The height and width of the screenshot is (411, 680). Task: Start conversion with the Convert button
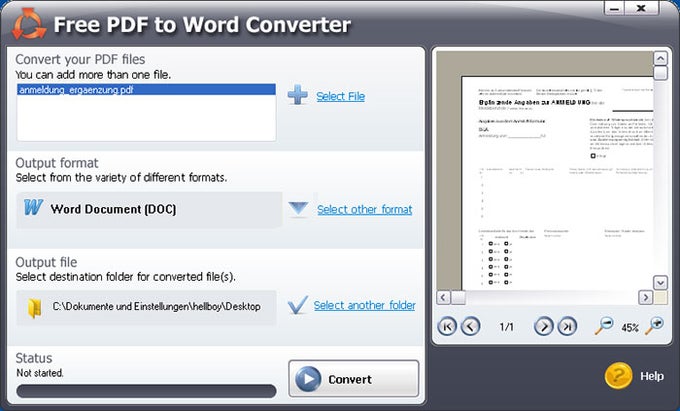[x=353, y=378]
